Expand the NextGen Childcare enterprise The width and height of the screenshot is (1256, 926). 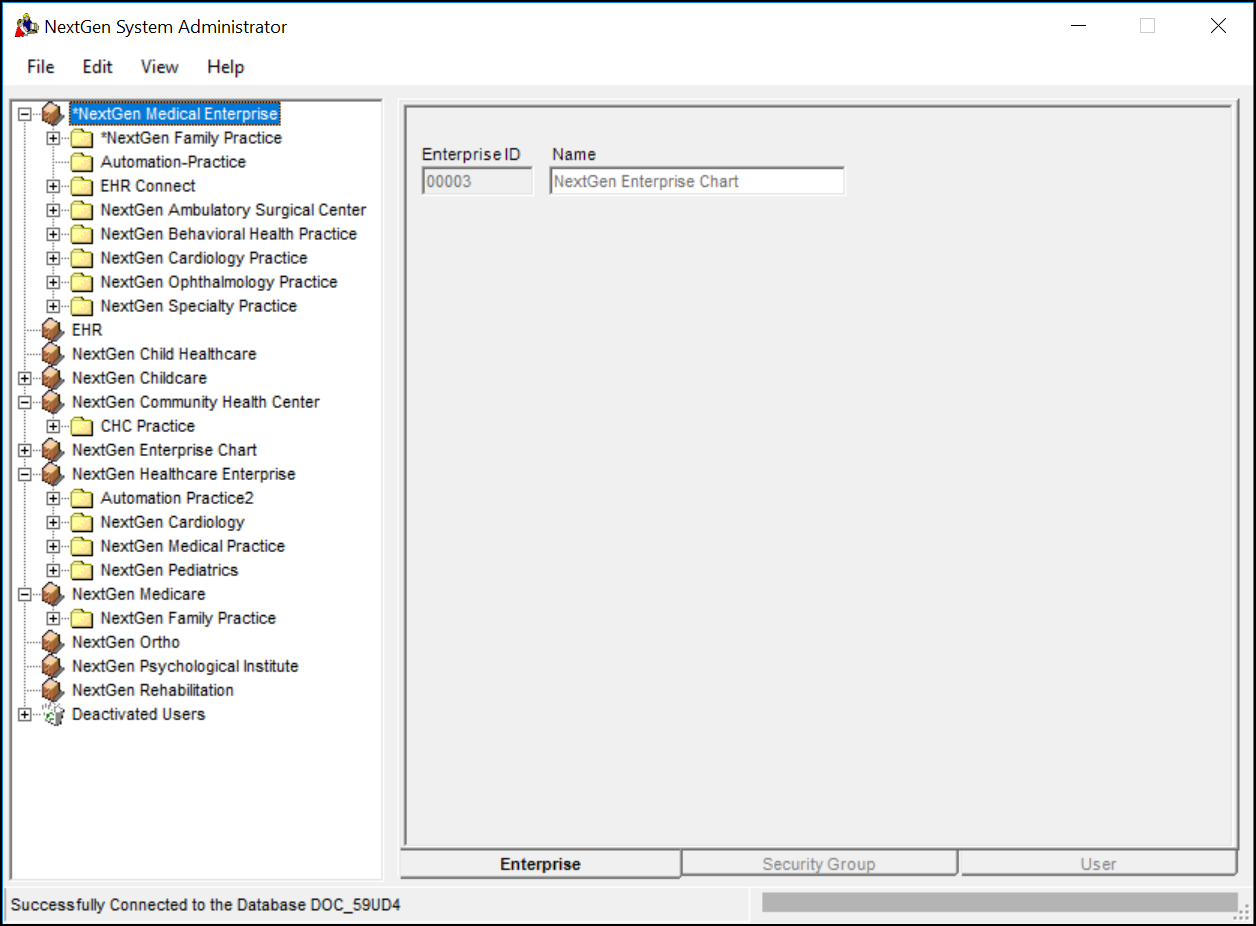(25, 378)
